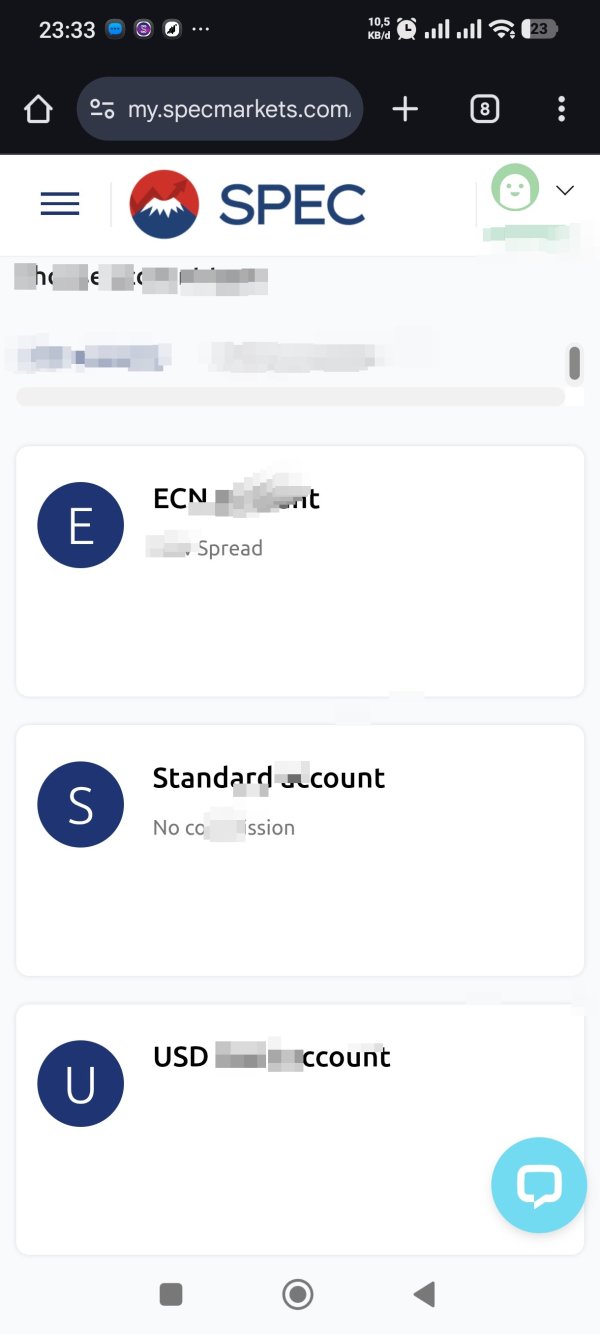Click the SPEC mountain logo
Screen dimensions: 600x1334
coord(165,204)
